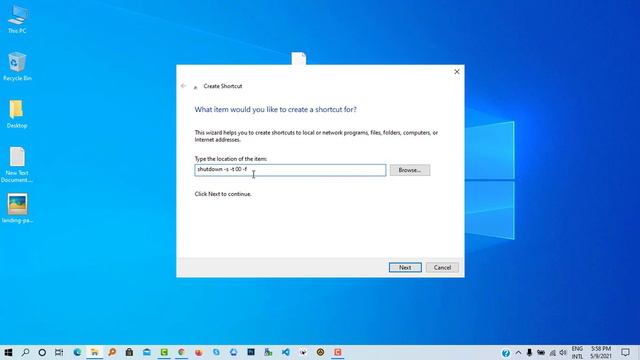The width and height of the screenshot is (640, 360).
Task: Open the volume control tray icon
Action: (x=563, y=353)
